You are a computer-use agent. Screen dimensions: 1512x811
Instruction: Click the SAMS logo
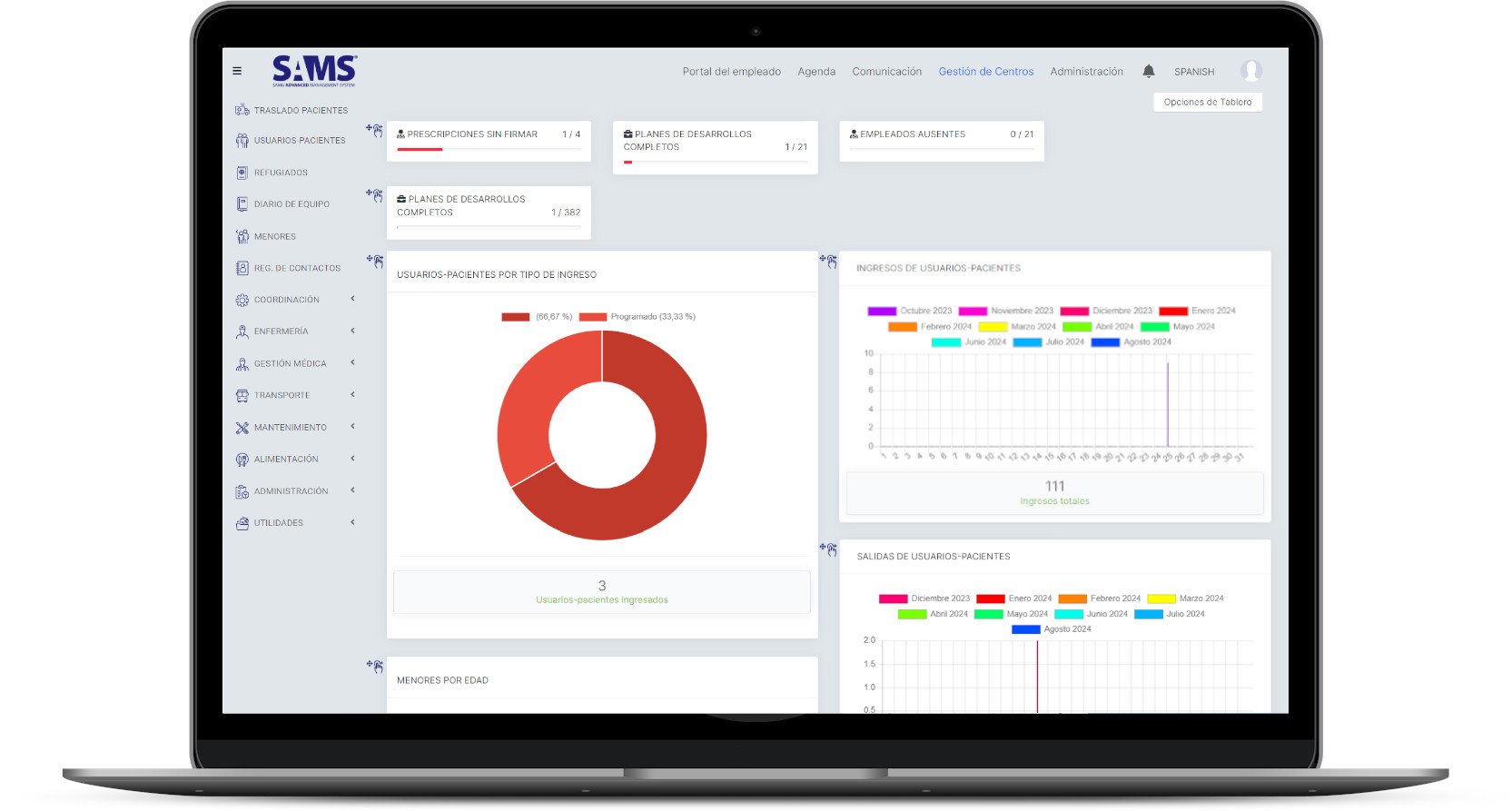coord(314,70)
